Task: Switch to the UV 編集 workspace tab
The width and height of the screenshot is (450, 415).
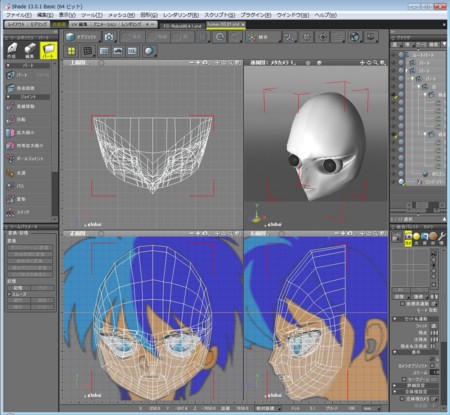Action: click(79, 25)
